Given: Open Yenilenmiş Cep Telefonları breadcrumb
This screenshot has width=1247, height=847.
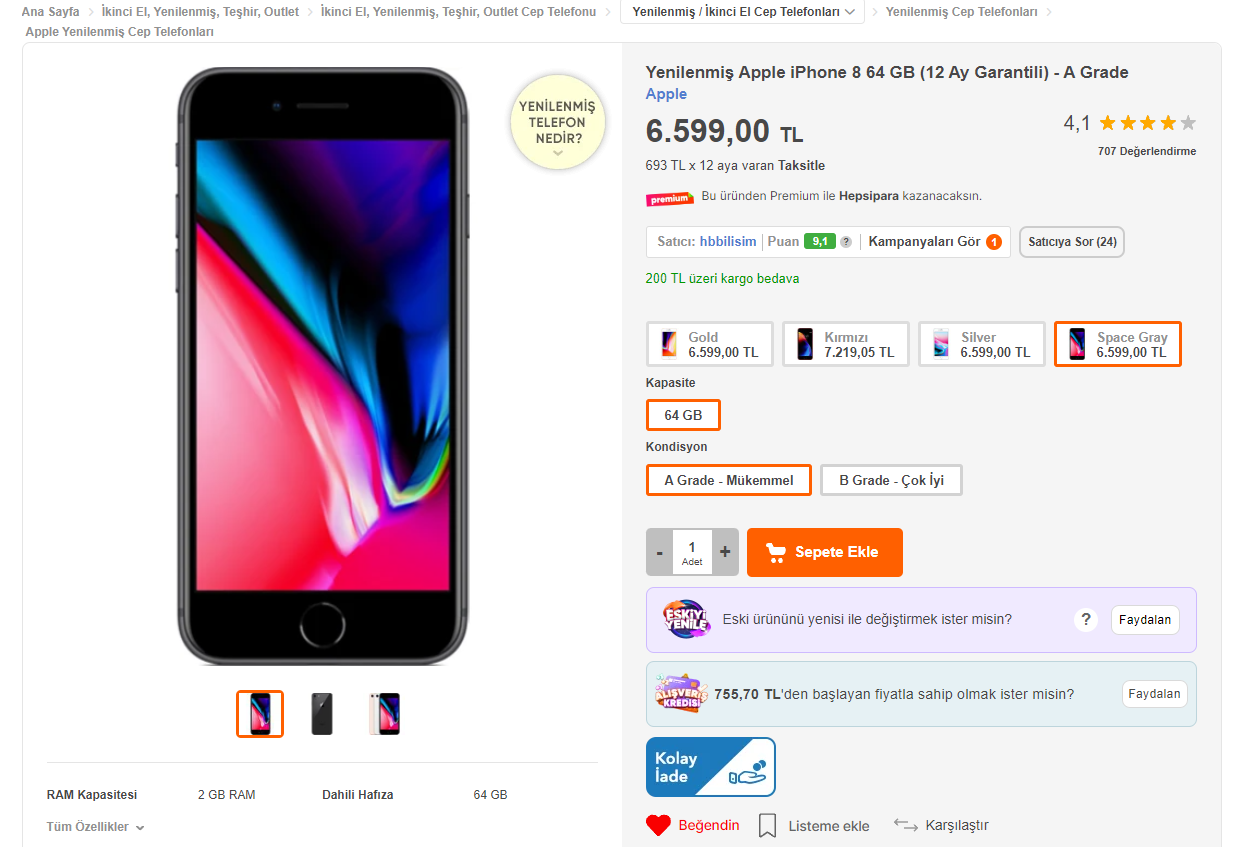Looking at the screenshot, I should pos(961,12).
